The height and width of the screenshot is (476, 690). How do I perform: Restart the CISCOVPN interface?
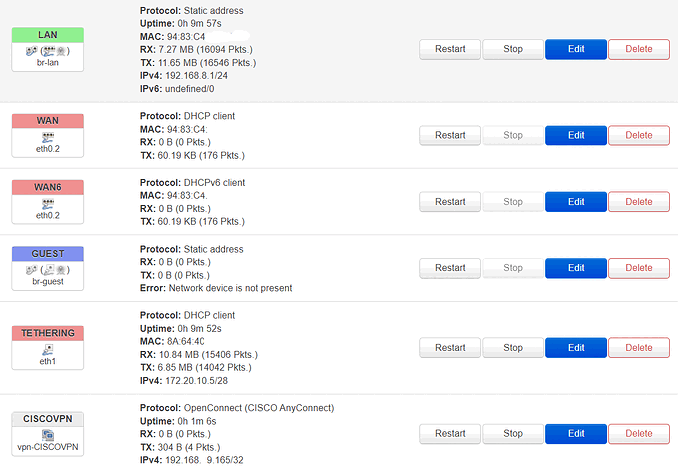tap(450, 433)
